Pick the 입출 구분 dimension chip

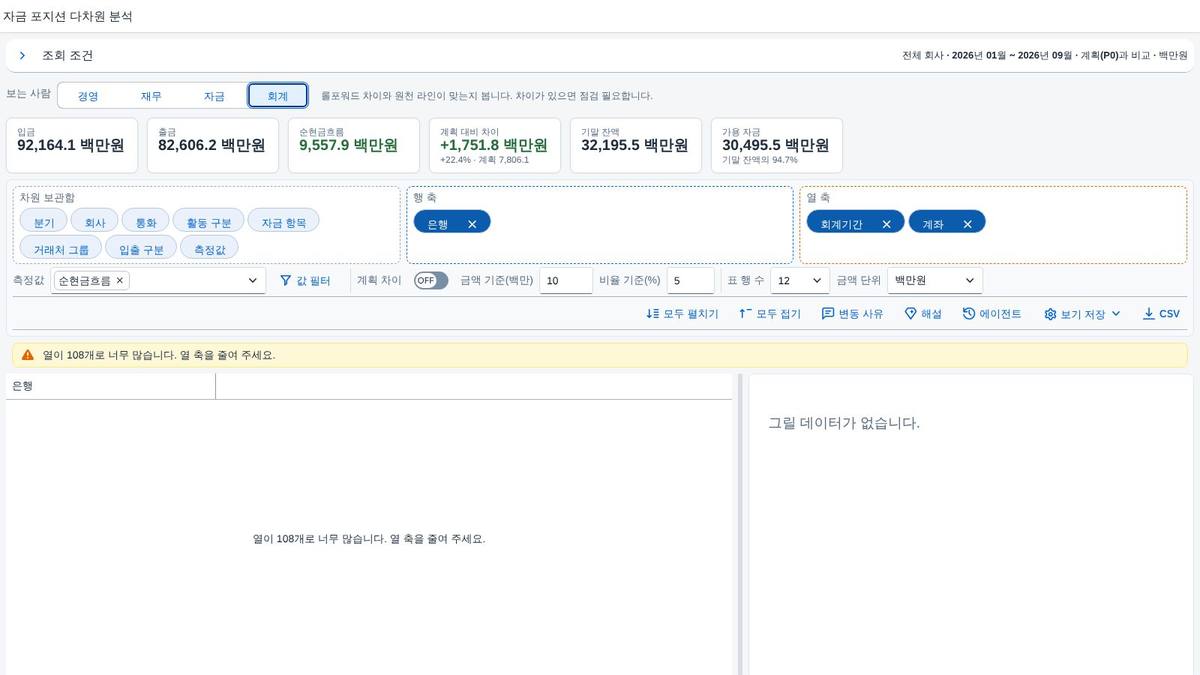[141, 249]
